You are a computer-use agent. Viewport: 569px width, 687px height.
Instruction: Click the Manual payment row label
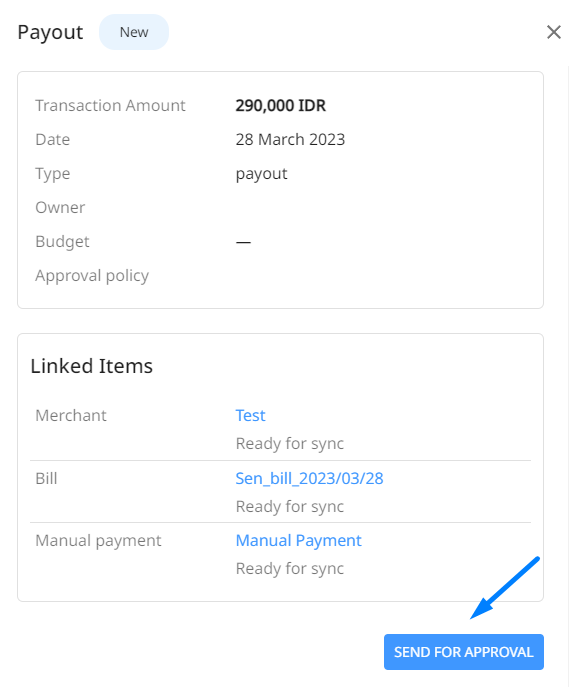click(x=98, y=541)
